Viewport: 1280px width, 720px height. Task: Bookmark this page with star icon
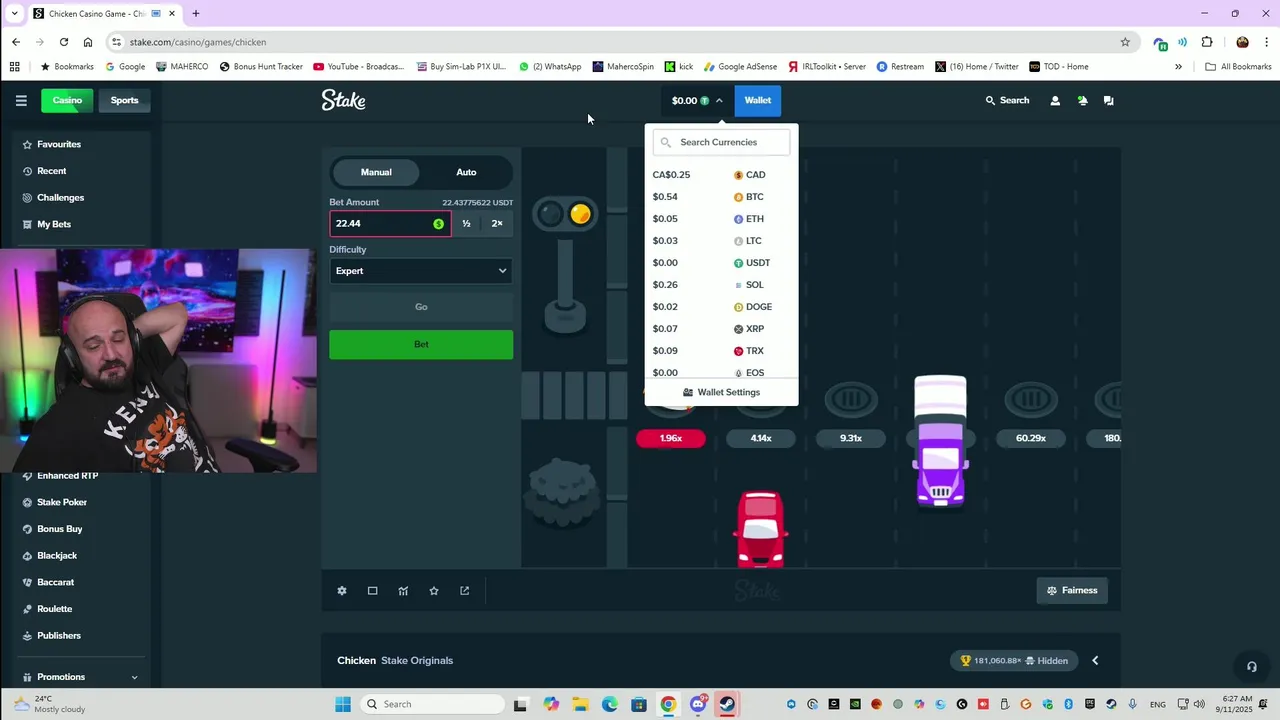pos(1125,42)
